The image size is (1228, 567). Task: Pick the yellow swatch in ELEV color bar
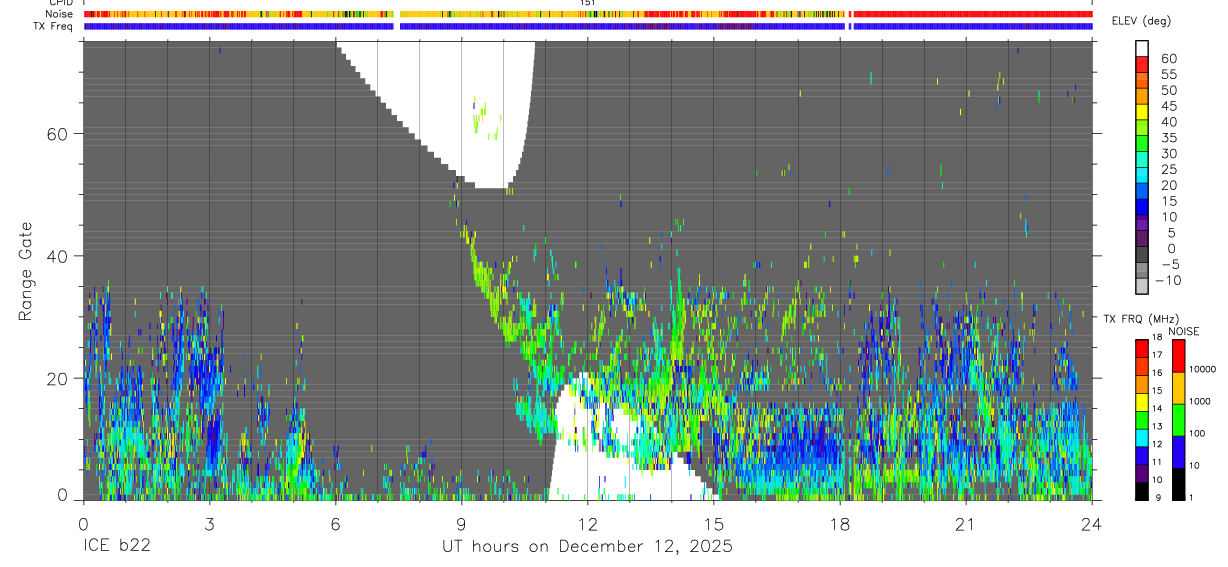click(x=1141, y=112)
